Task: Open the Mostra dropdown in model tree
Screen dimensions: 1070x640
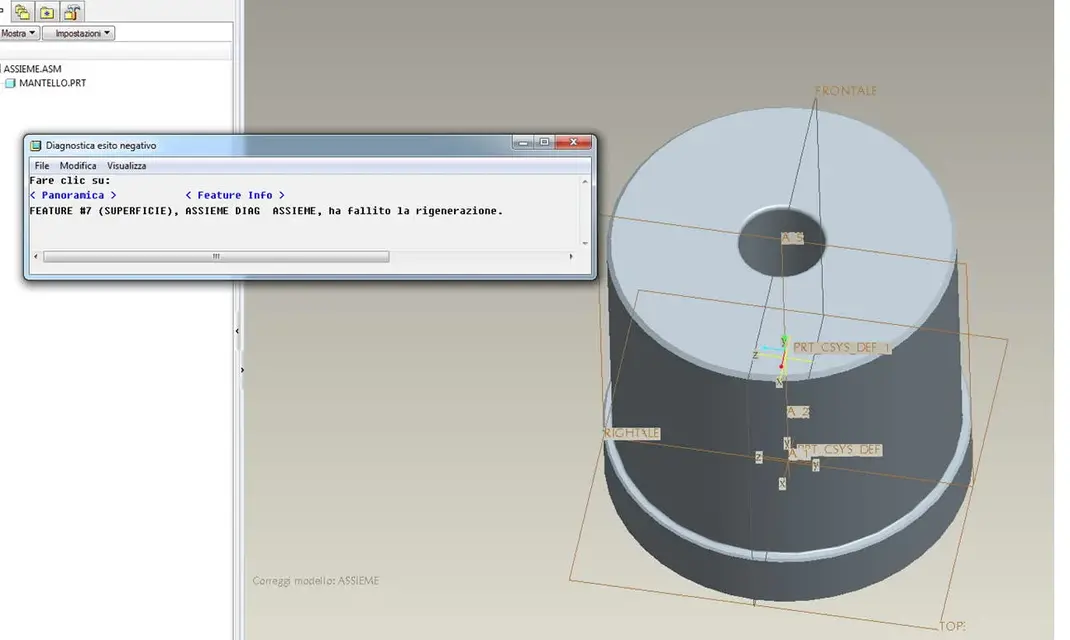Action: click(18, 33)
